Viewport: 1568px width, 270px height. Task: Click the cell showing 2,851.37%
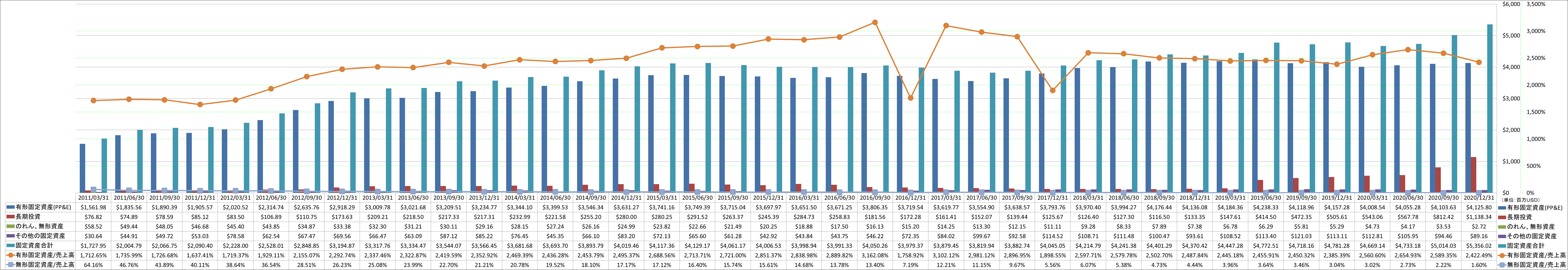coord(768,255)
